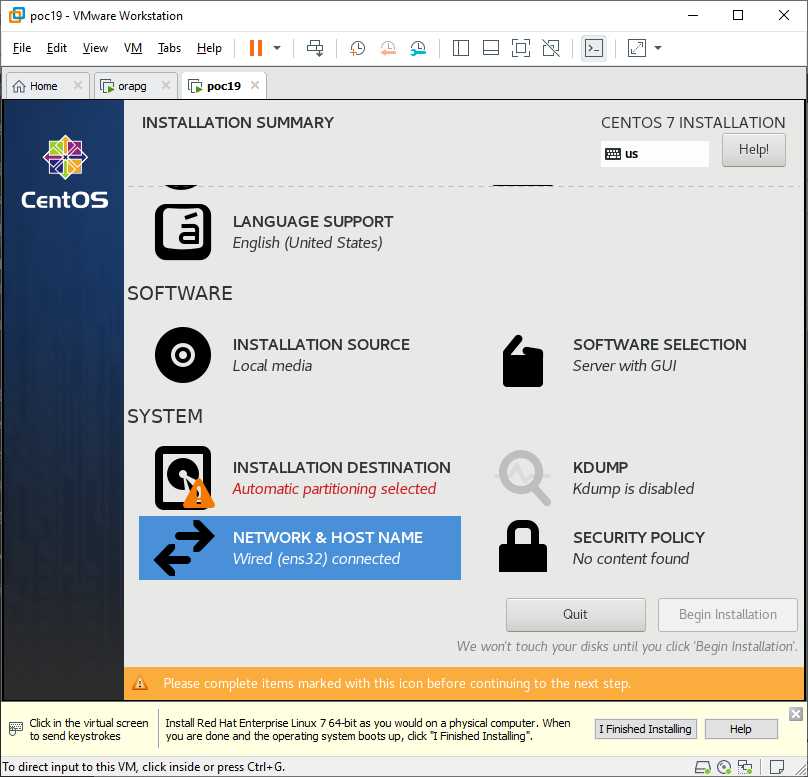This screenshot has width=808, height=777.
Task: Show the console view
Action: [x=594, y=48]
